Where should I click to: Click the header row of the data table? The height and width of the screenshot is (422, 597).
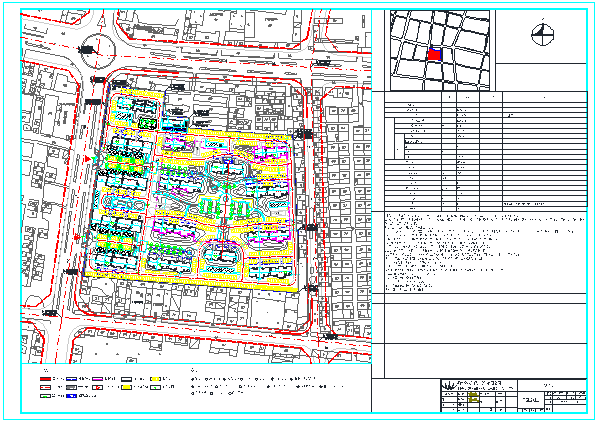click(486, 97)
